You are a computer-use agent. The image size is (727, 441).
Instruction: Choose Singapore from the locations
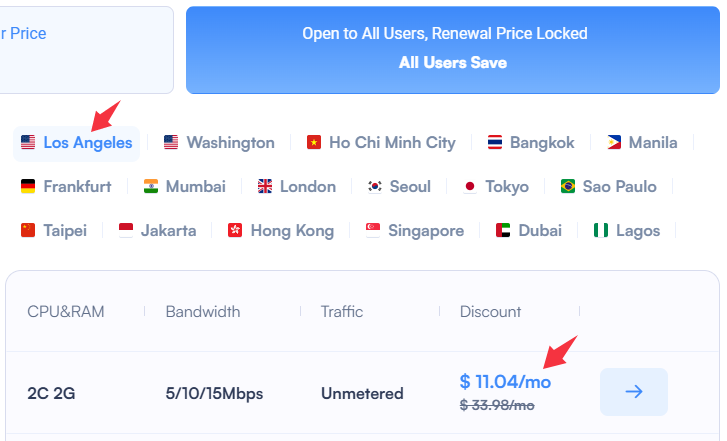(415, 230)
